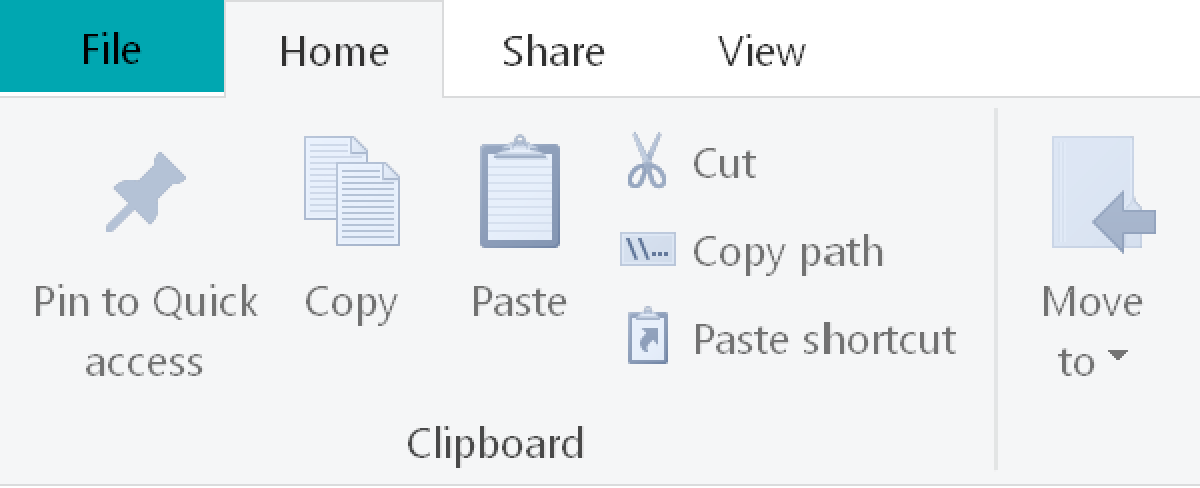Image resolution: width=1200 pixels, height=488 pixels.
Task: Select the 'Paste shortcut' text label
Action: (824, 339)
